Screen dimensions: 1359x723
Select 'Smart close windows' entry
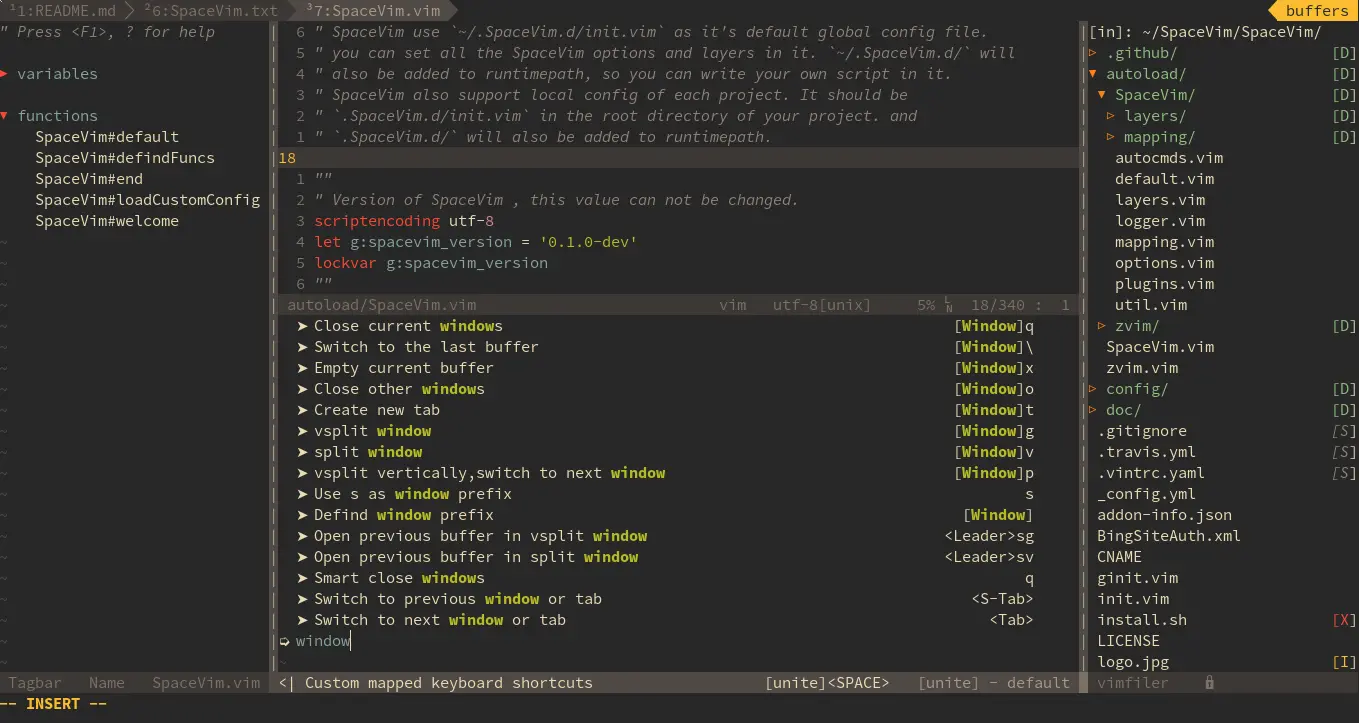[x=665, y=578]
